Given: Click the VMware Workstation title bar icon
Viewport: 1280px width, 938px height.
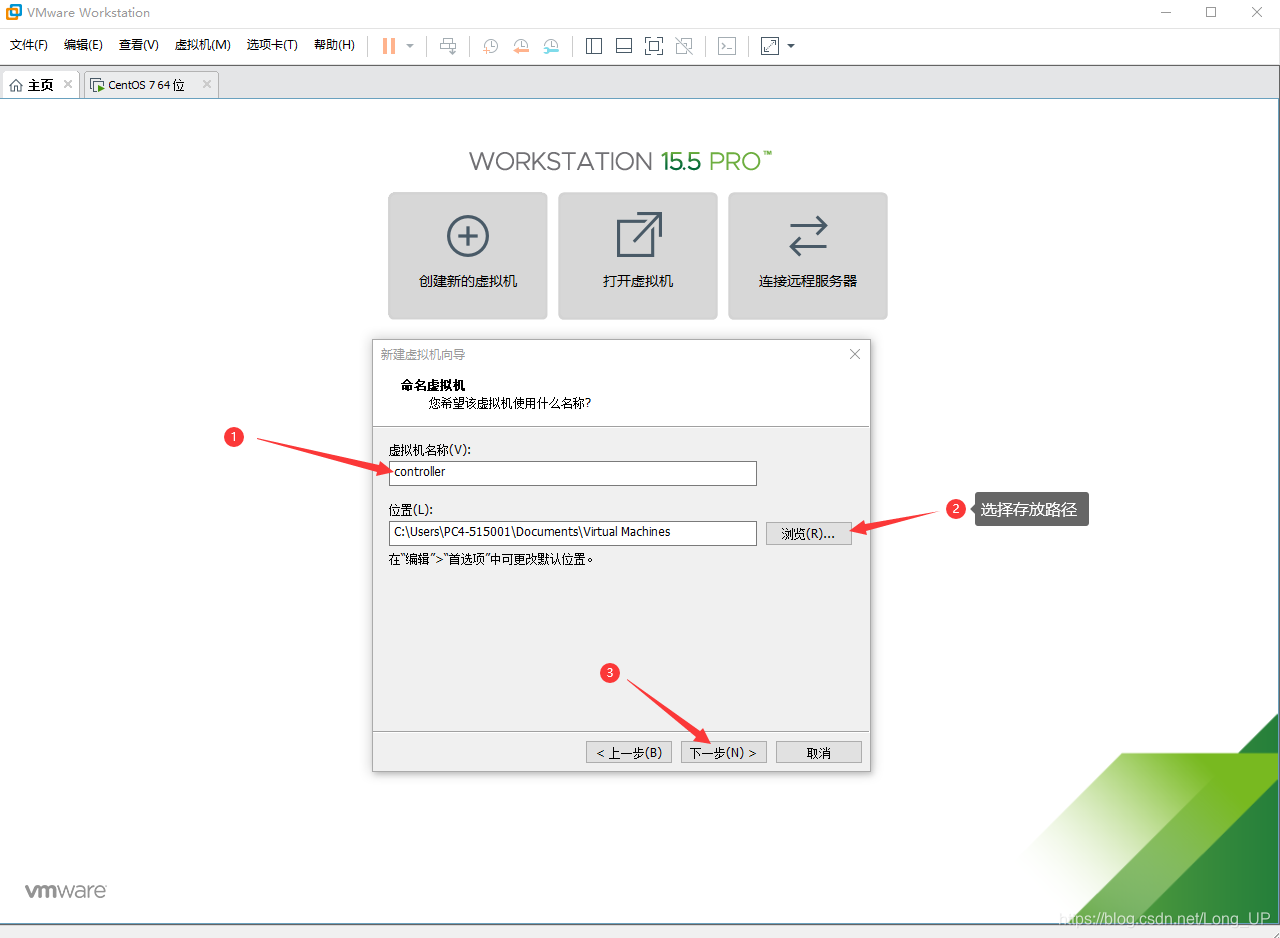Looking at the screenshot, I should pyautogui.click(x=14, y=12).
